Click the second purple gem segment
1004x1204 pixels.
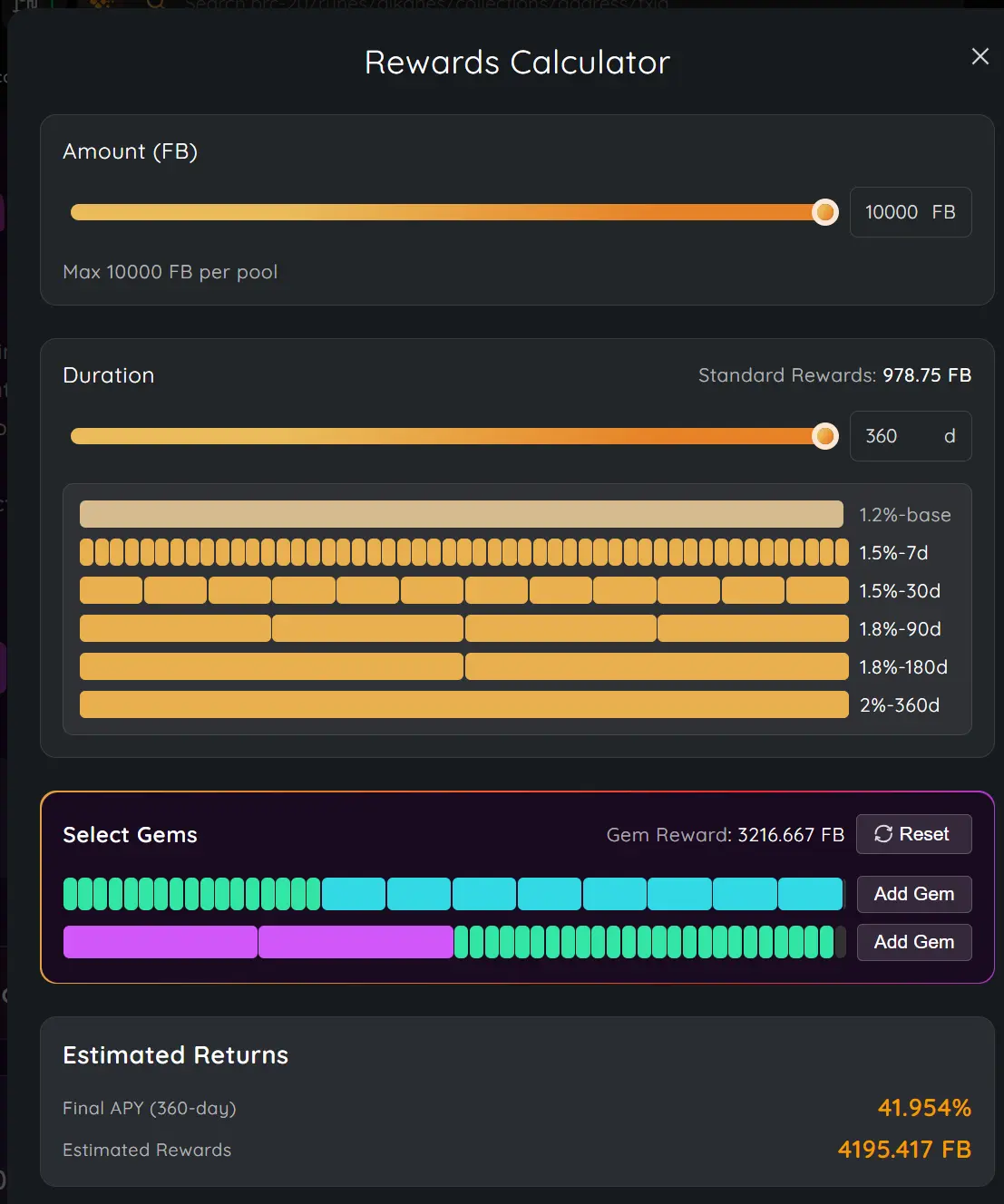click(356, 942)
